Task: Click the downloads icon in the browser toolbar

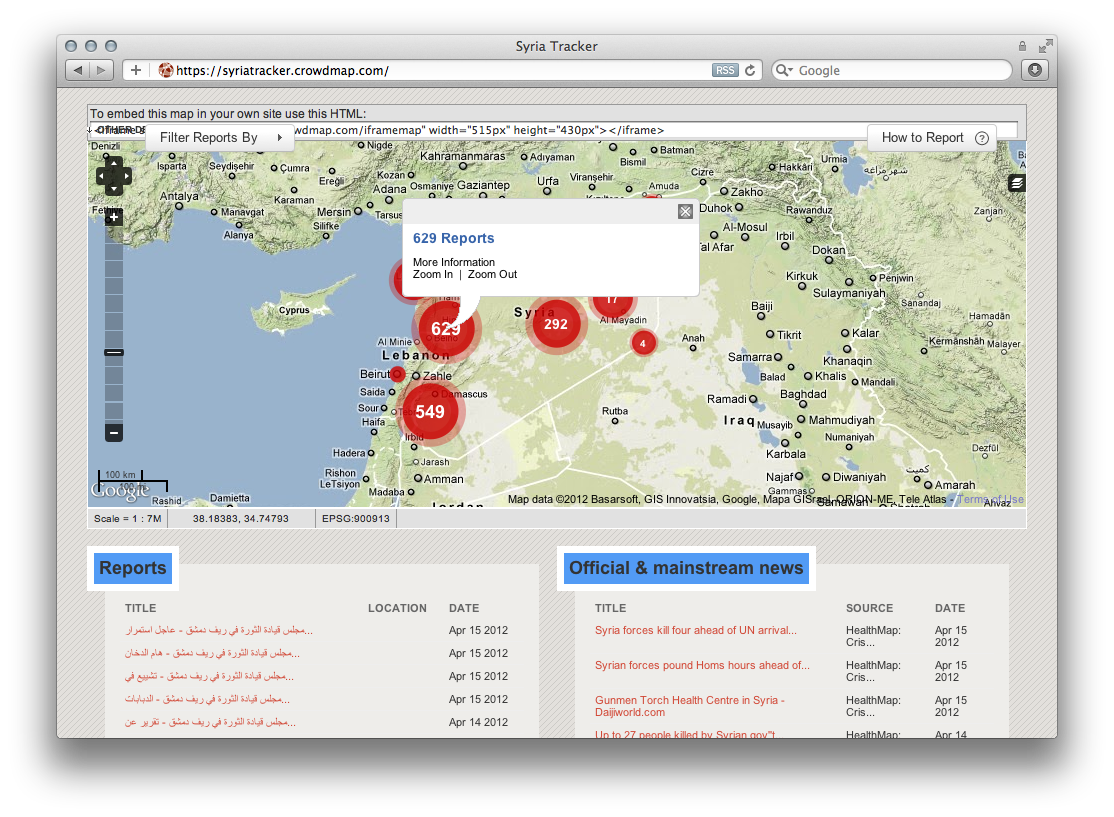Action: pos(1035,70)
